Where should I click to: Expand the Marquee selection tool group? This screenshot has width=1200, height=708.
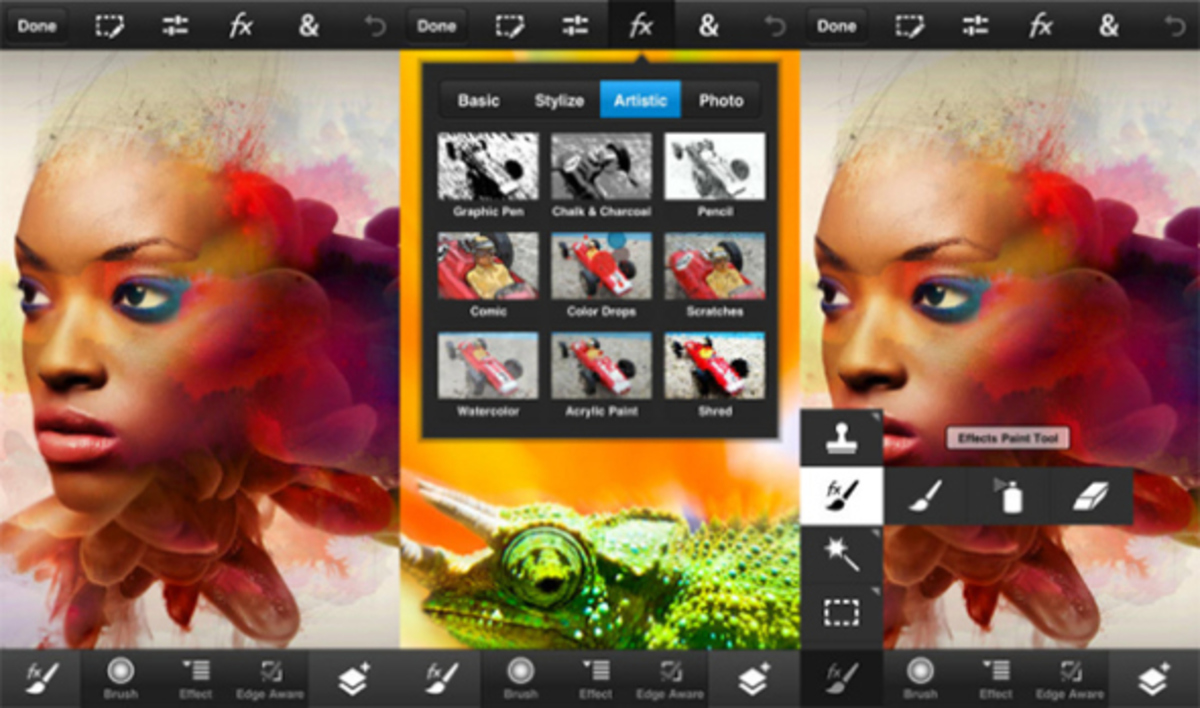[841, 611]
